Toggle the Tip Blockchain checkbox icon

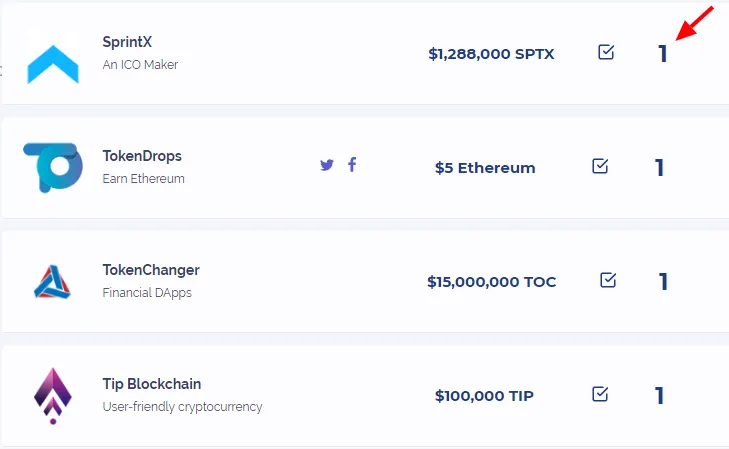tap(600, 394)
